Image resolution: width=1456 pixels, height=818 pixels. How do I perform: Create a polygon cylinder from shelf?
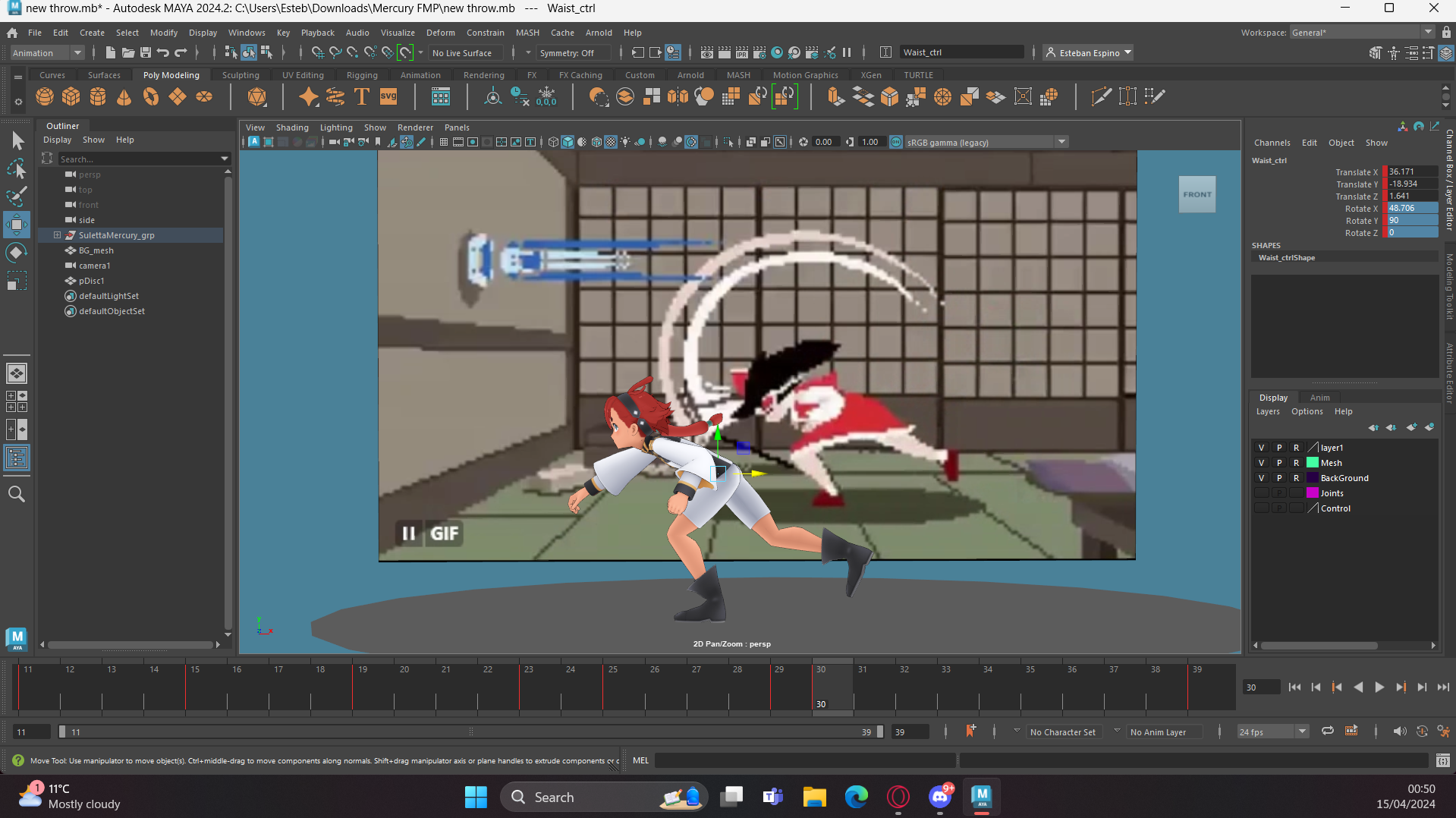[x=98, y=97]
